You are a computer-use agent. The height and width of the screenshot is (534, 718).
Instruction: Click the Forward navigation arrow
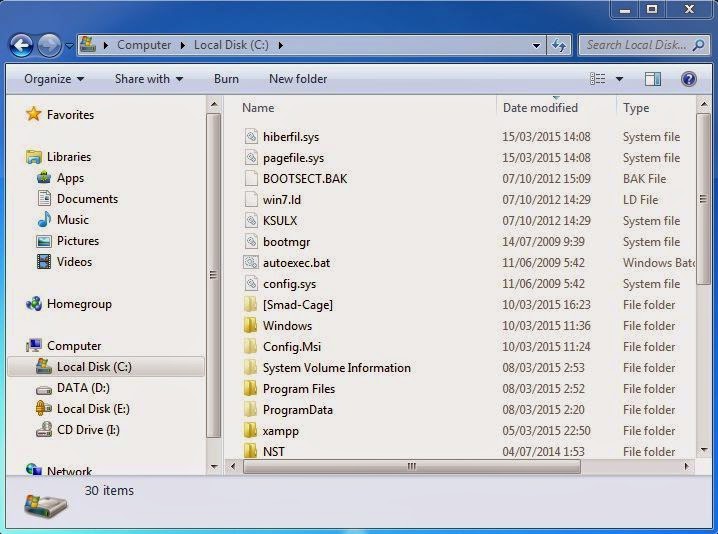tap(49, 45)
